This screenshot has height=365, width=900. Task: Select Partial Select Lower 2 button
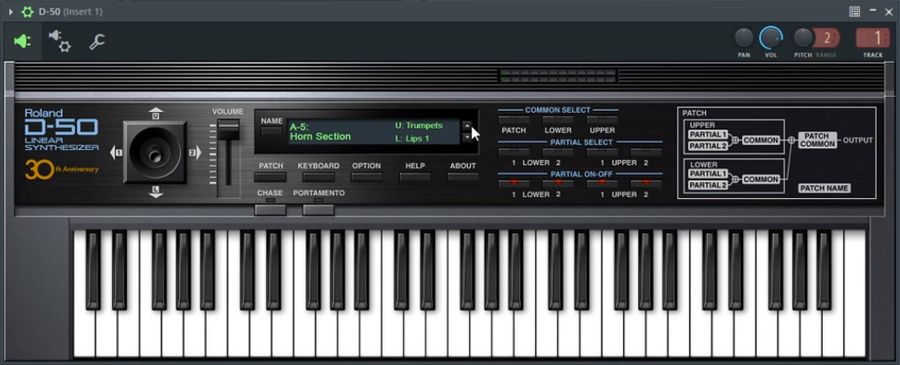558,152
